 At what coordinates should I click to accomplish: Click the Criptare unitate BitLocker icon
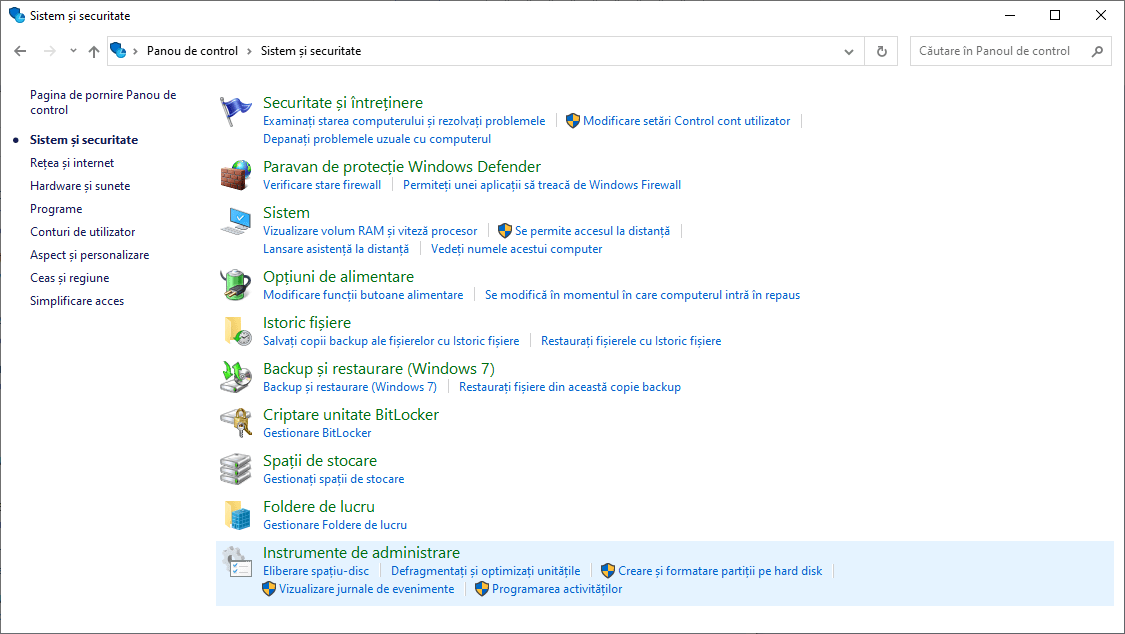[236, 423]
